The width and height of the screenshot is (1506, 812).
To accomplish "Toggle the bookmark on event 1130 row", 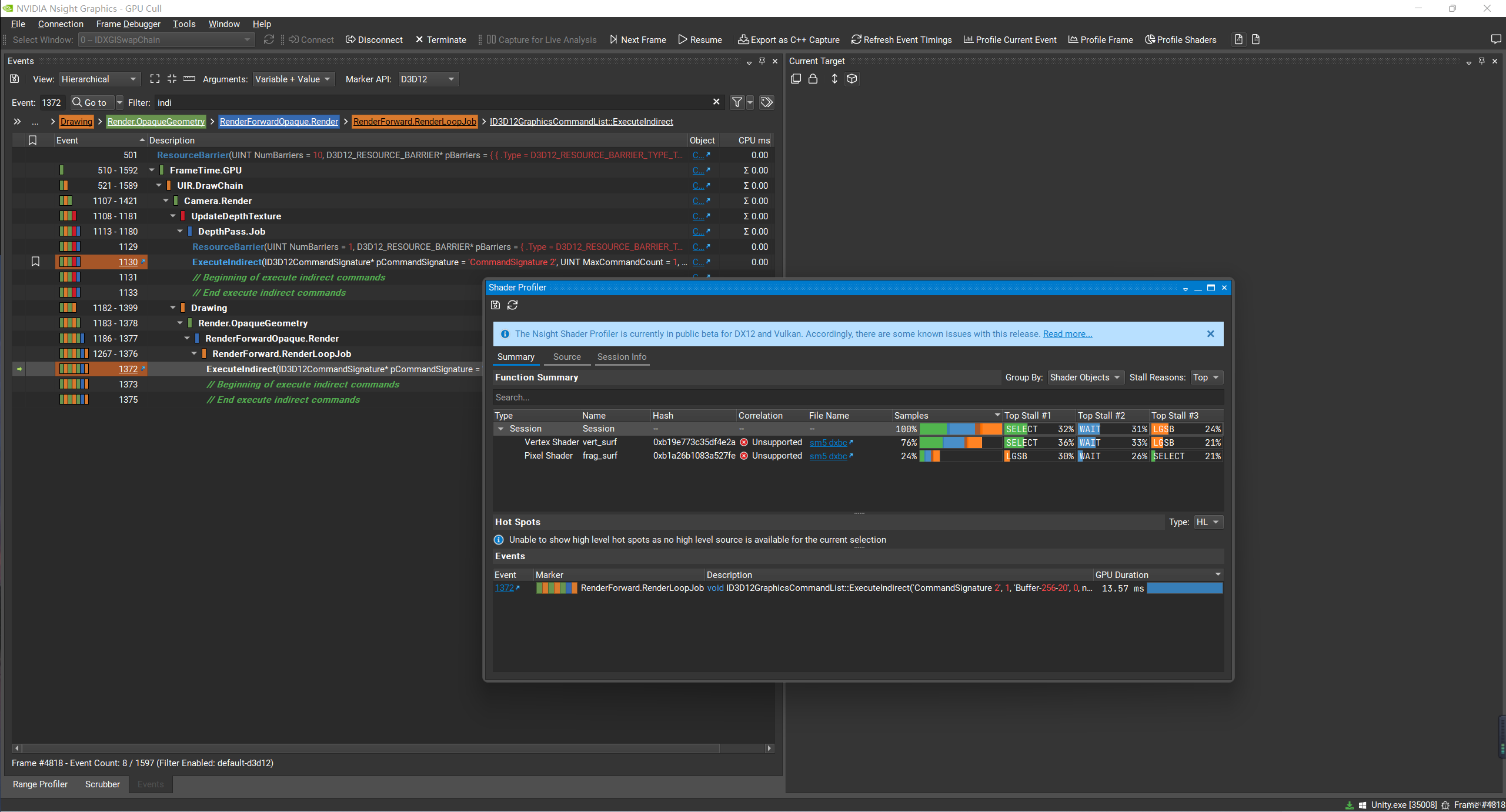I will tap(35, 262).
